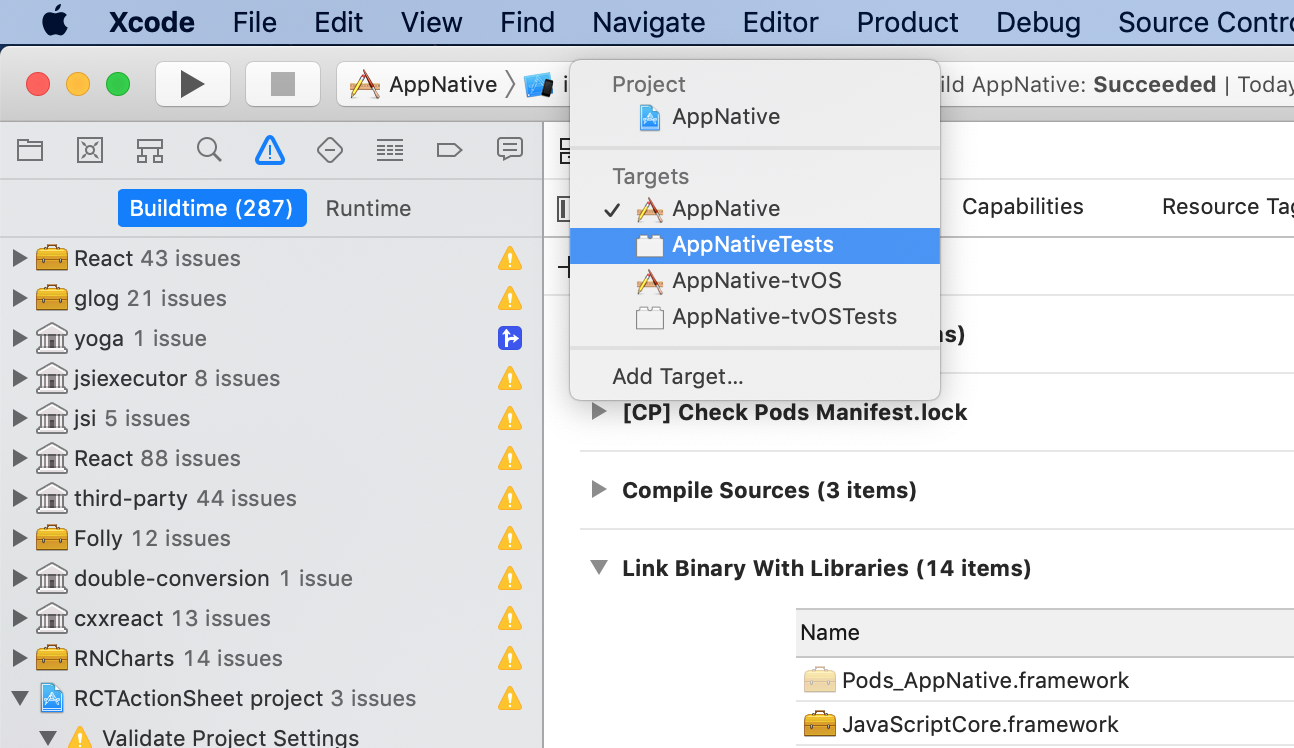Show the Issue navigator warning icon
The height and width of the screenshot is (748, 1294).
coord(270,150)
